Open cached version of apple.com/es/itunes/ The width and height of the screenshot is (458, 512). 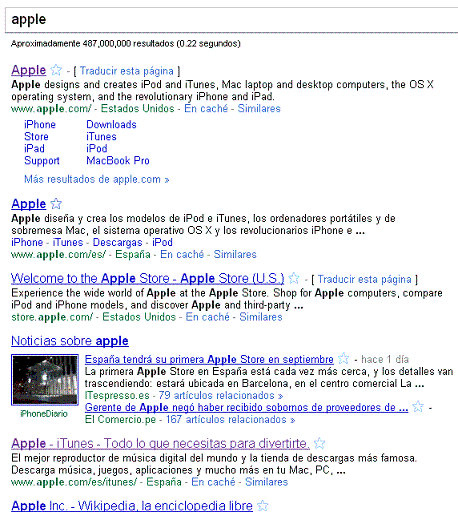point(213,482)
